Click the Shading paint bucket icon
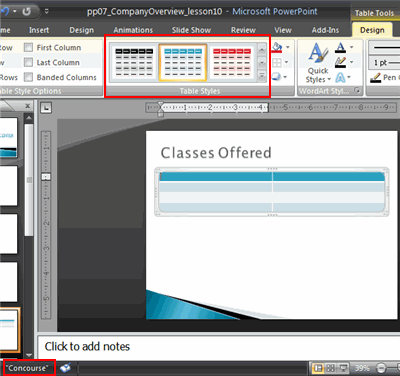Screen dimensions: 400x376 pos(277,47)
